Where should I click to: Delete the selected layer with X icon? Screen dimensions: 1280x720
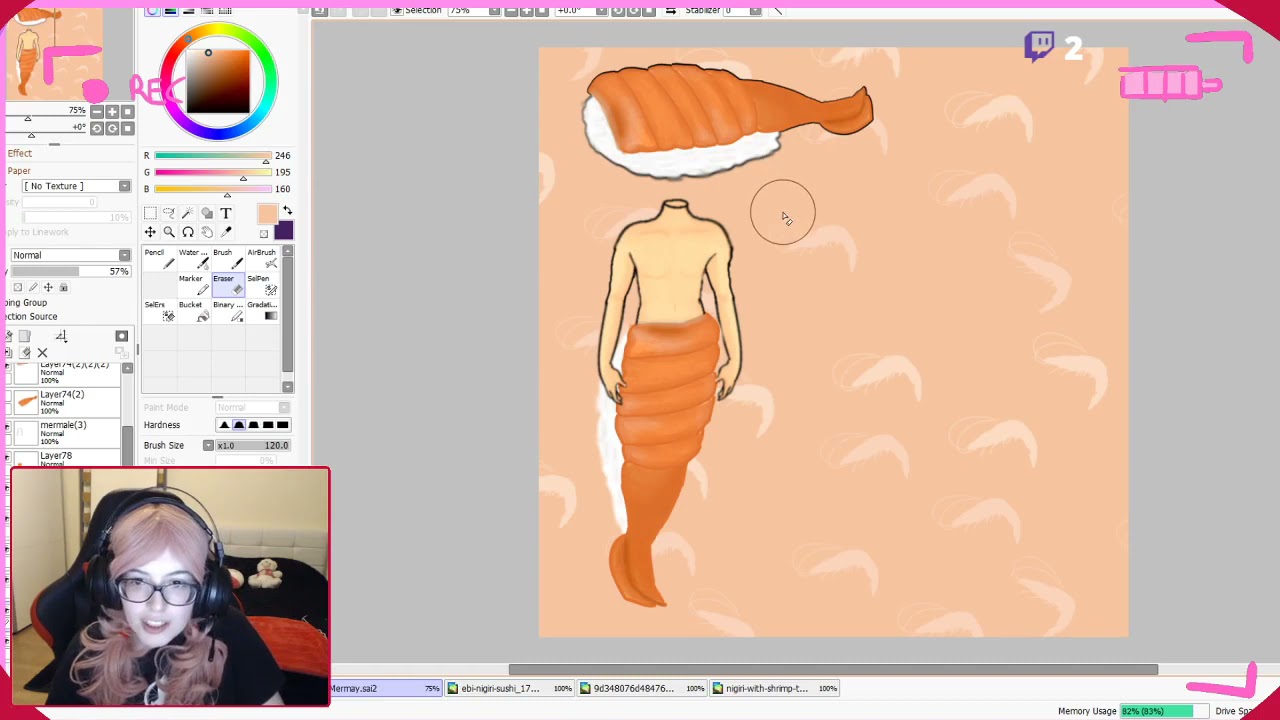[42, 352]
